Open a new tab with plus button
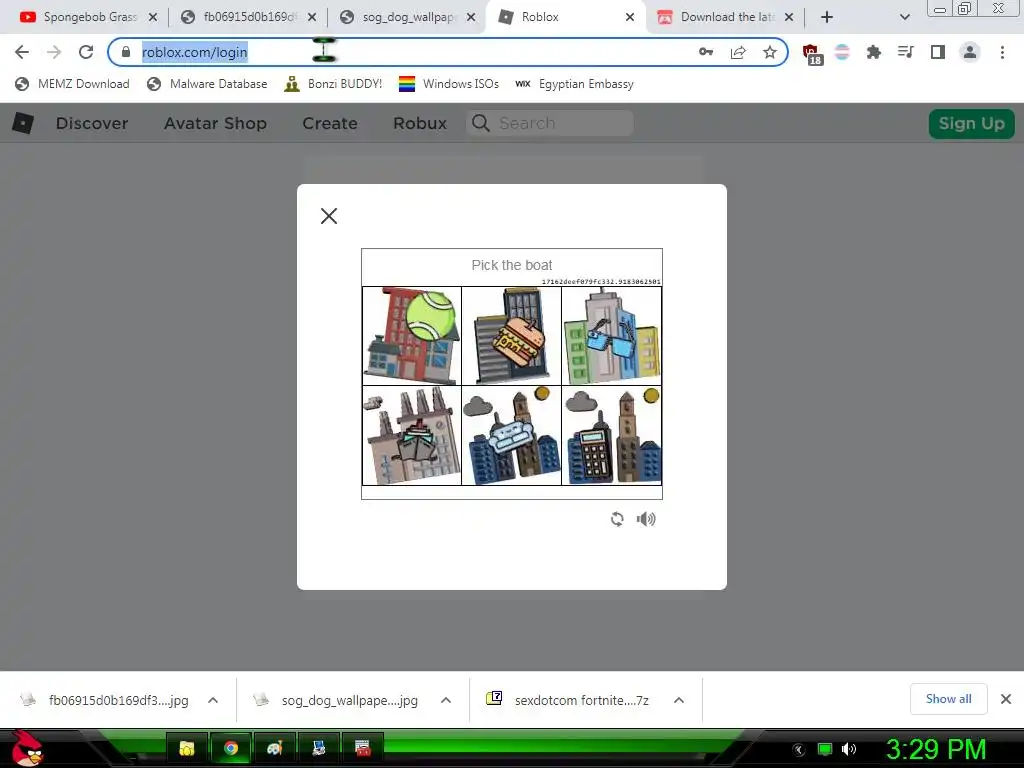 pyautogui.click(x=827, y=17)
